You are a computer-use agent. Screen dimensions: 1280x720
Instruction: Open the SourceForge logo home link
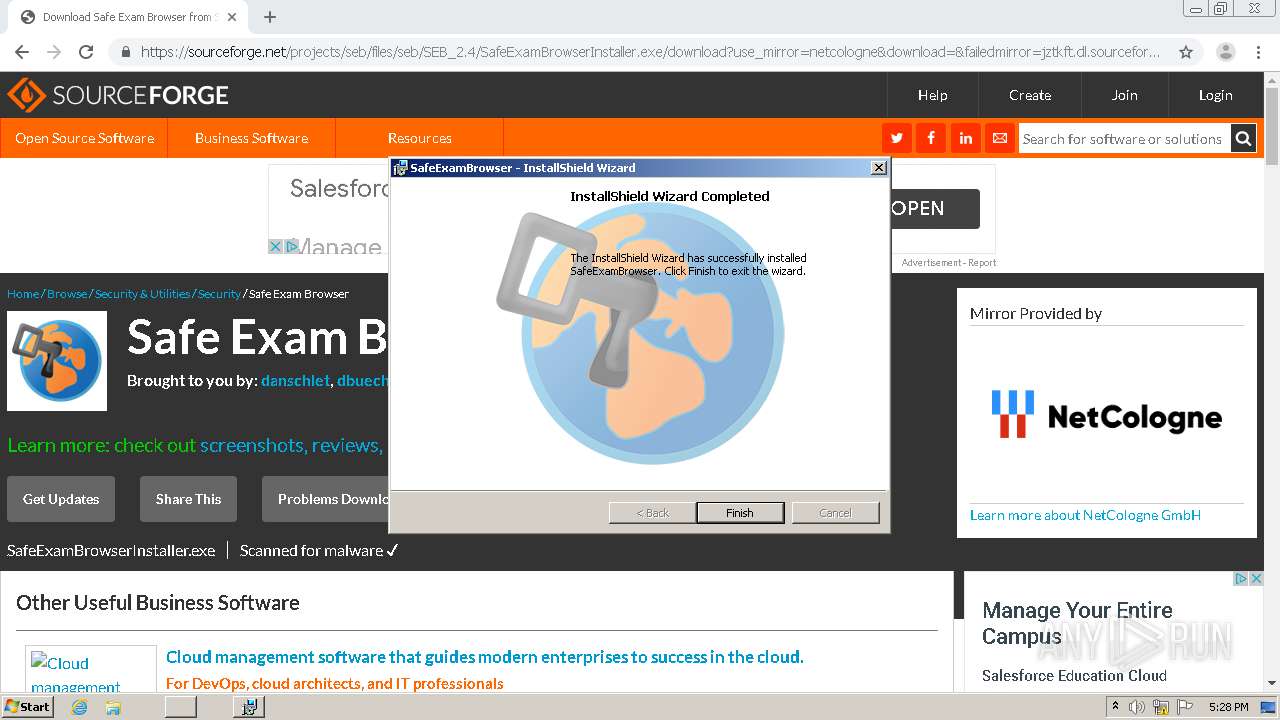[x=118, y=95]
